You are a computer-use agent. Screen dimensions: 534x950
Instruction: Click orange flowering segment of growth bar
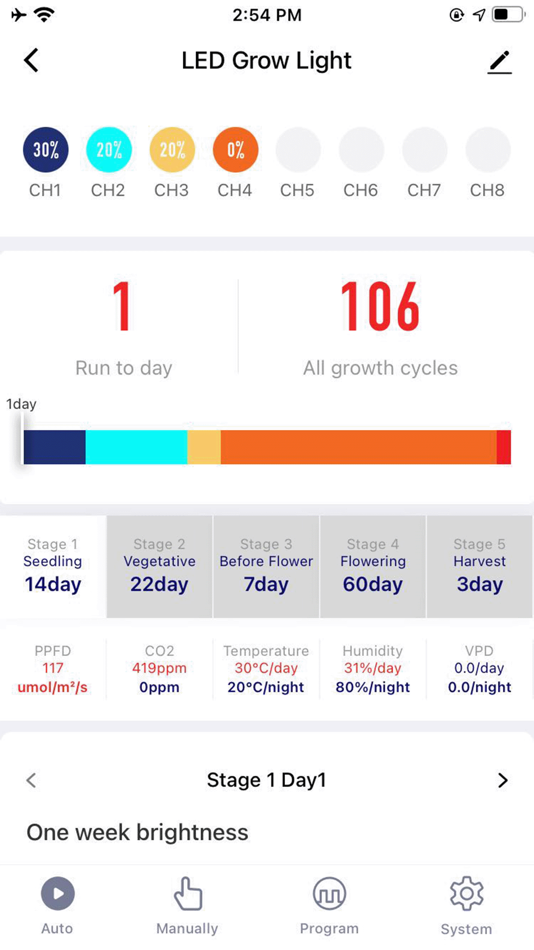358,447
